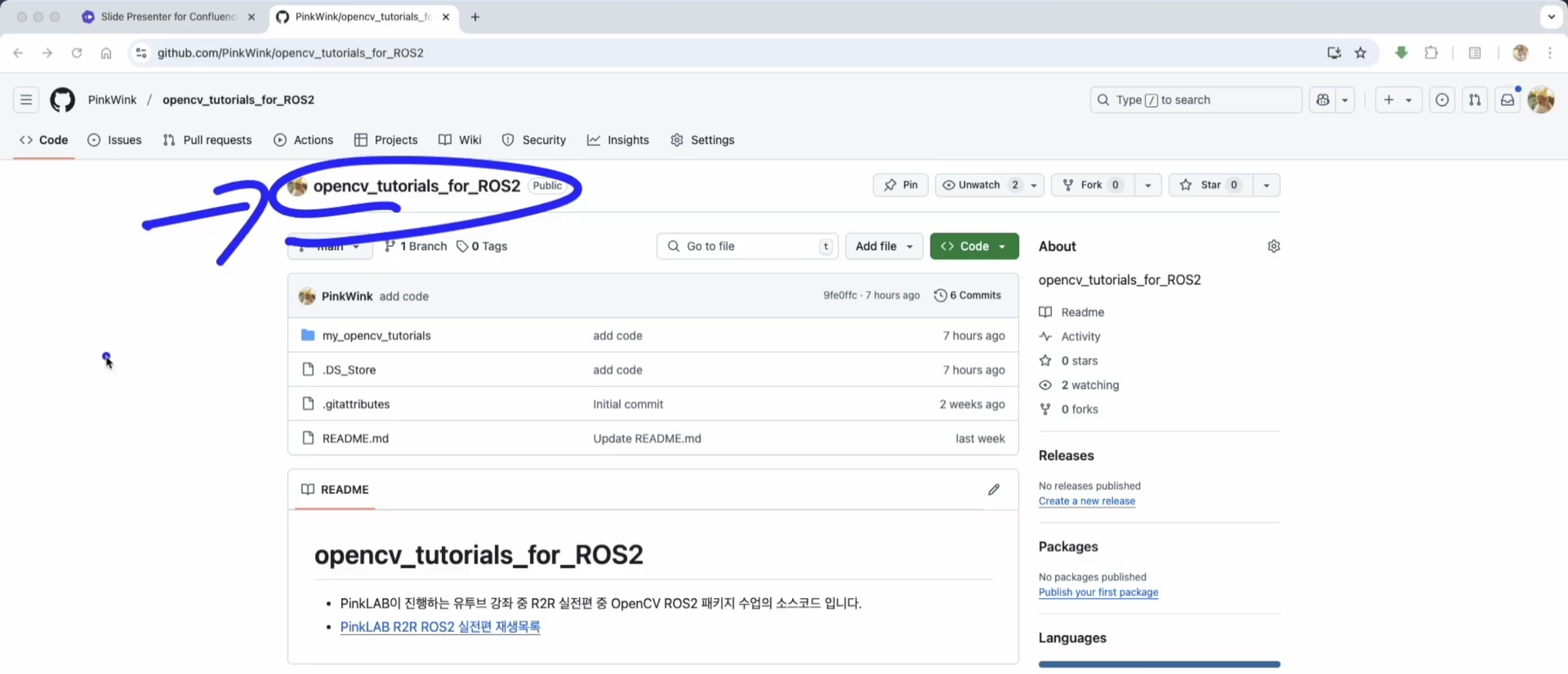The height and width of the screenshot is (674, 1568).
Task: Star the repository
Action: tap(1211, 185)
